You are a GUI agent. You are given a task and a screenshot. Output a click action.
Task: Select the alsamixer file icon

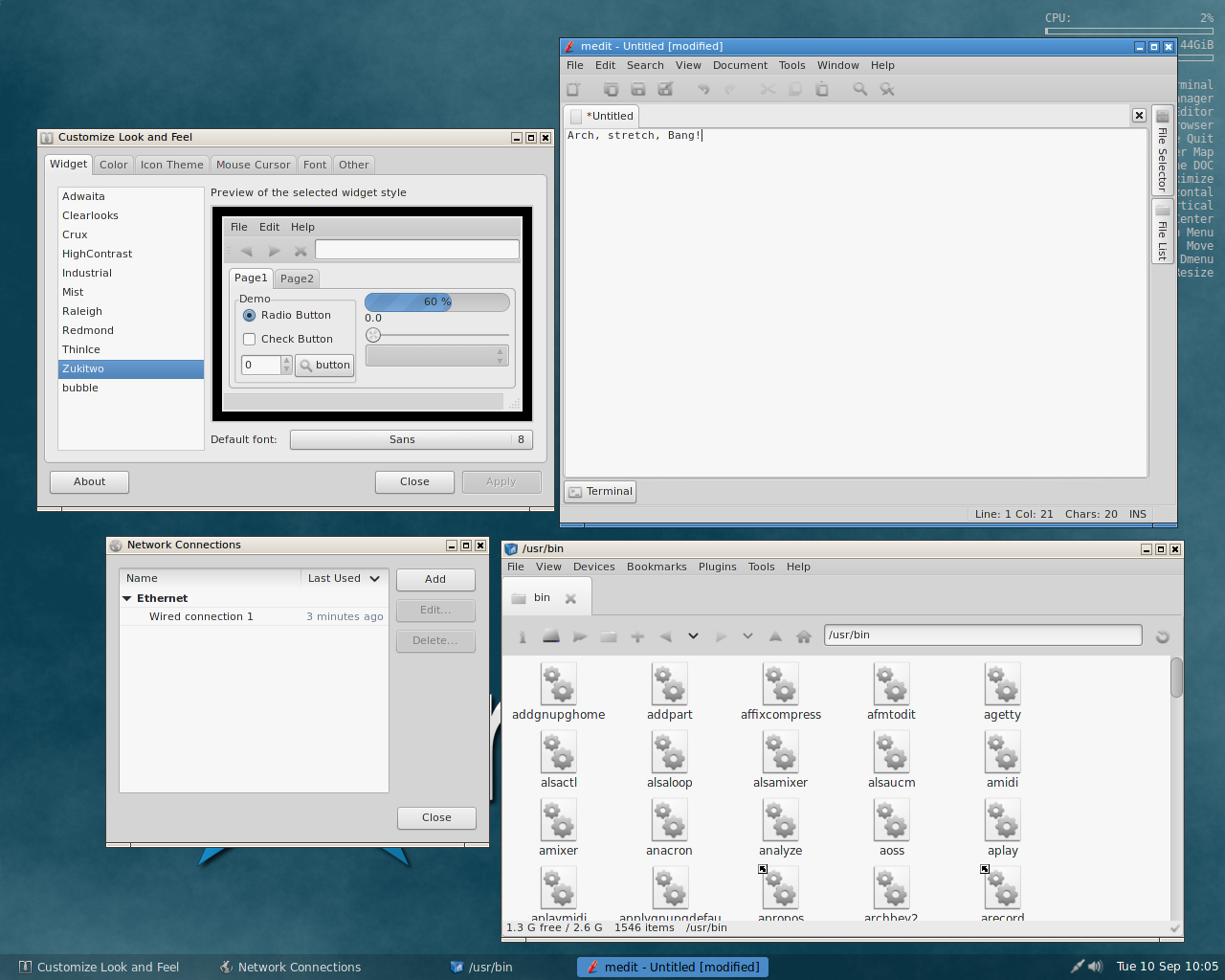point(781,752)
